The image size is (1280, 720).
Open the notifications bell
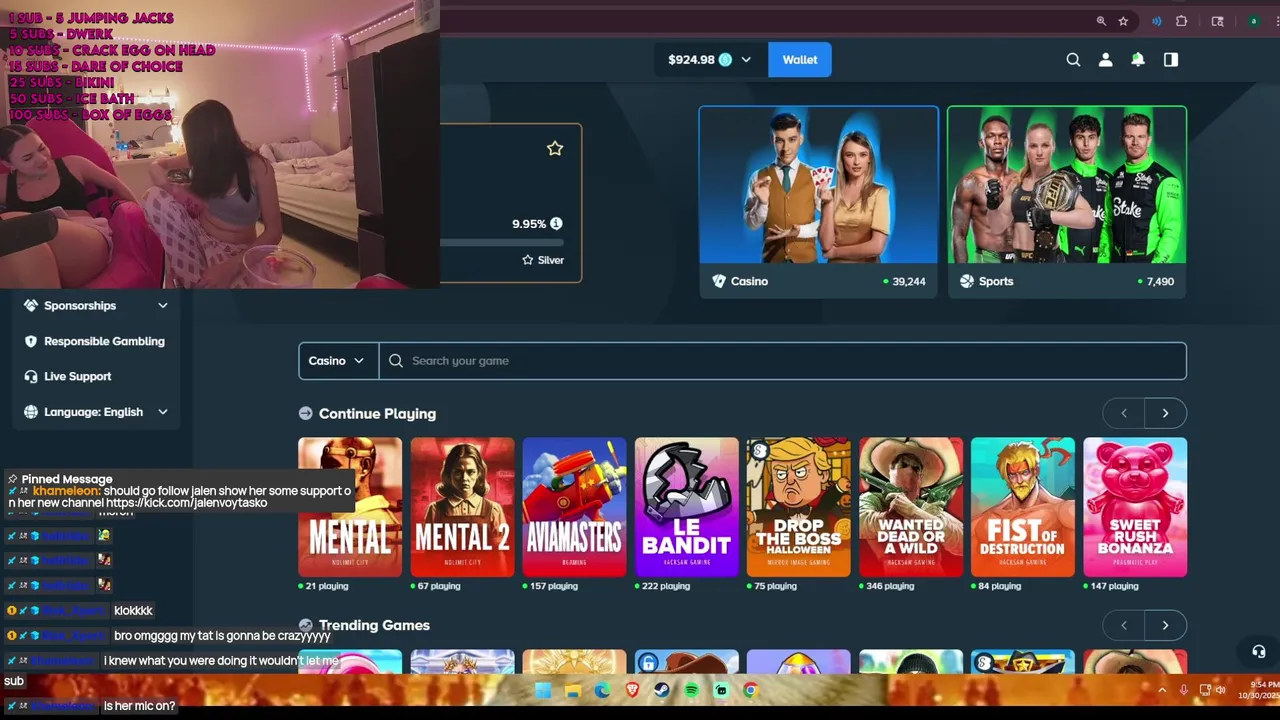coord(1138,60)
